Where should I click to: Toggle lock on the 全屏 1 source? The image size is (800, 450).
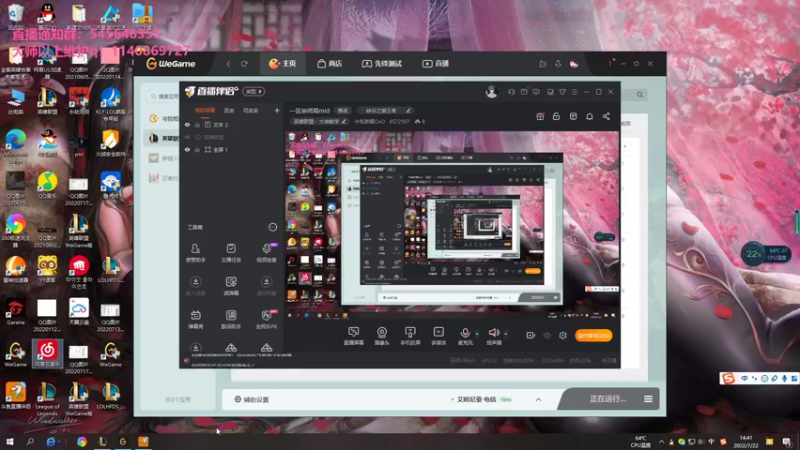point(197,149)
